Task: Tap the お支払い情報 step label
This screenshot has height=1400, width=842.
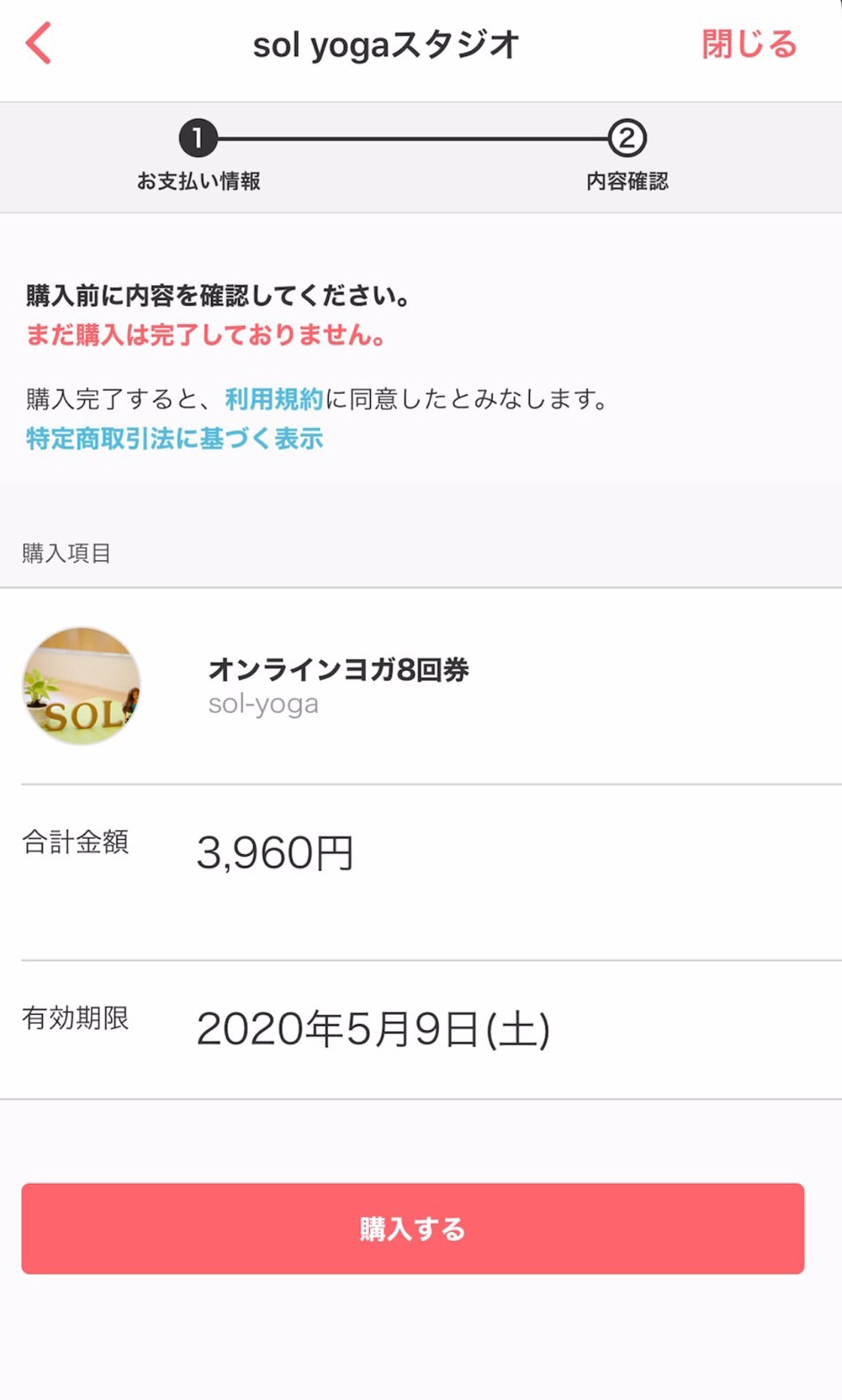Action: (198, 181)
